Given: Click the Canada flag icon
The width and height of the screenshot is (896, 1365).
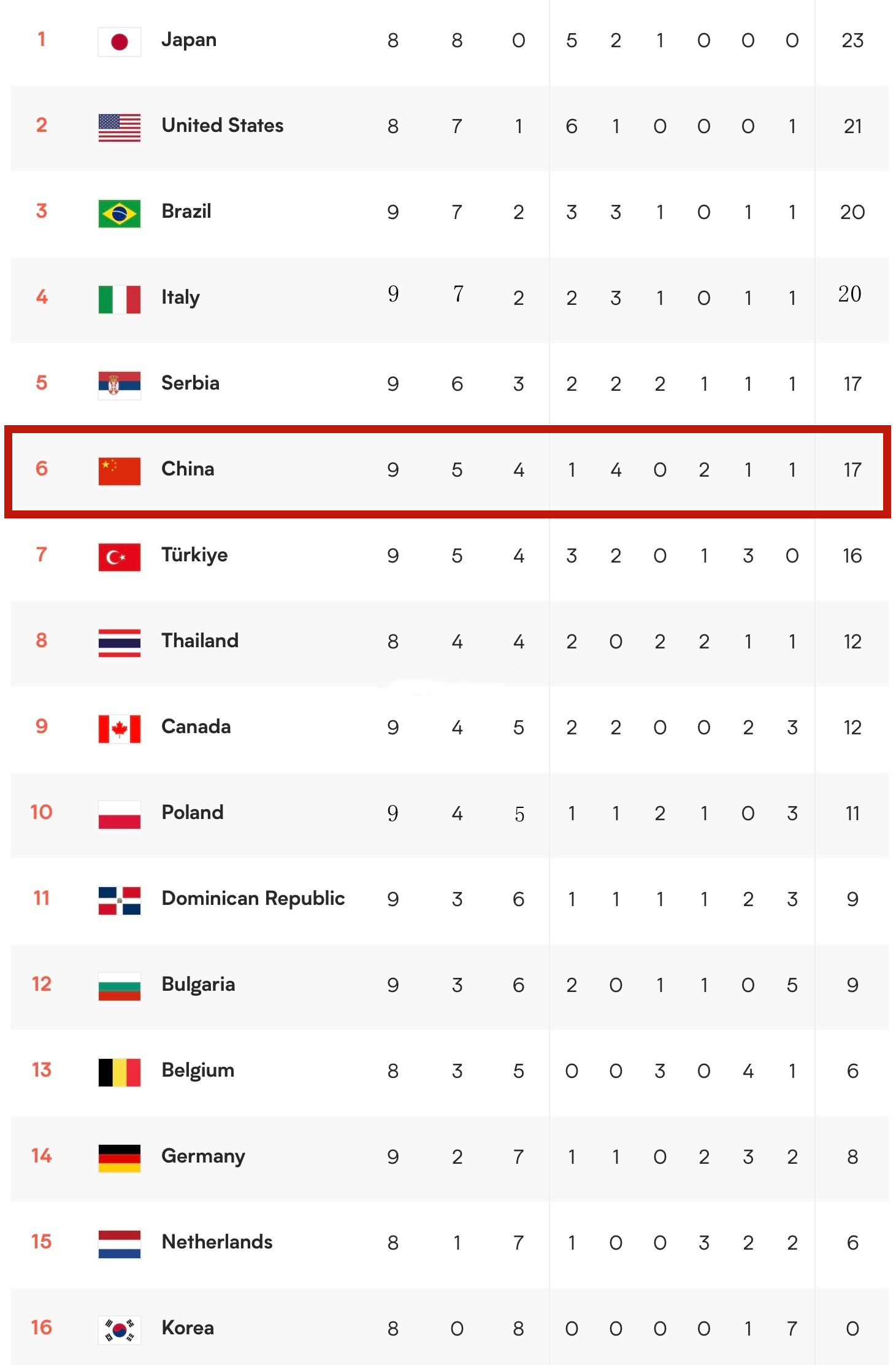Looking at the screenshot, I should click(x=120, y=729).
